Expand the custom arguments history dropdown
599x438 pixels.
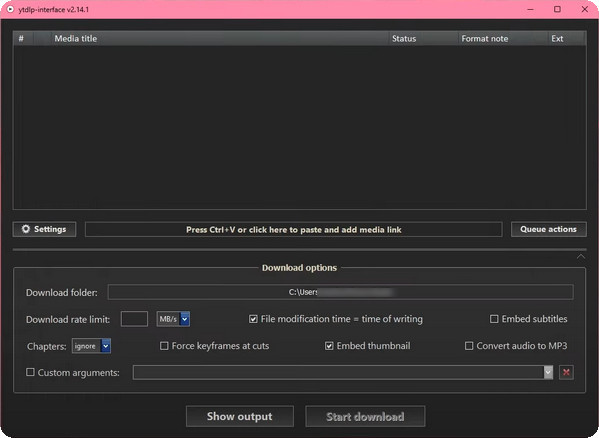coord(548,372)
